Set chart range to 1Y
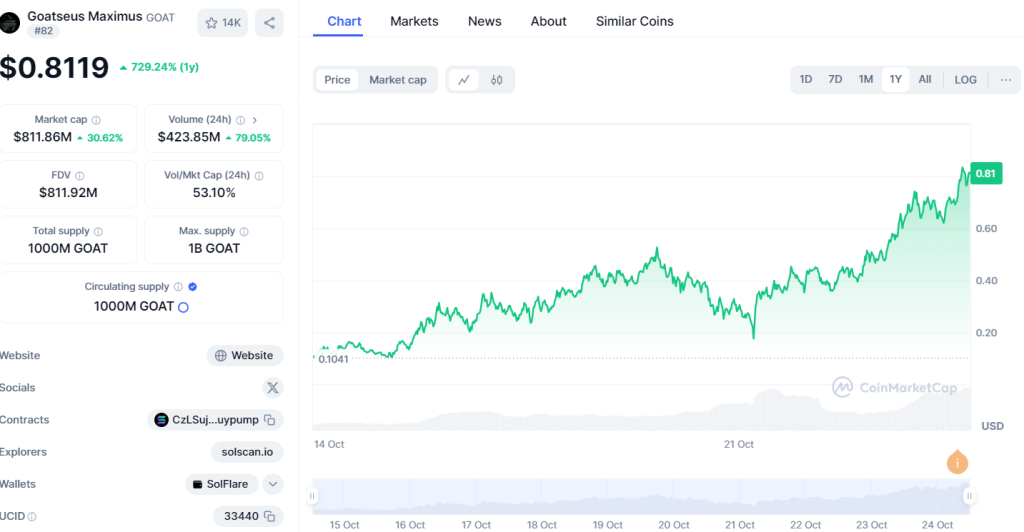 [895, 80]
